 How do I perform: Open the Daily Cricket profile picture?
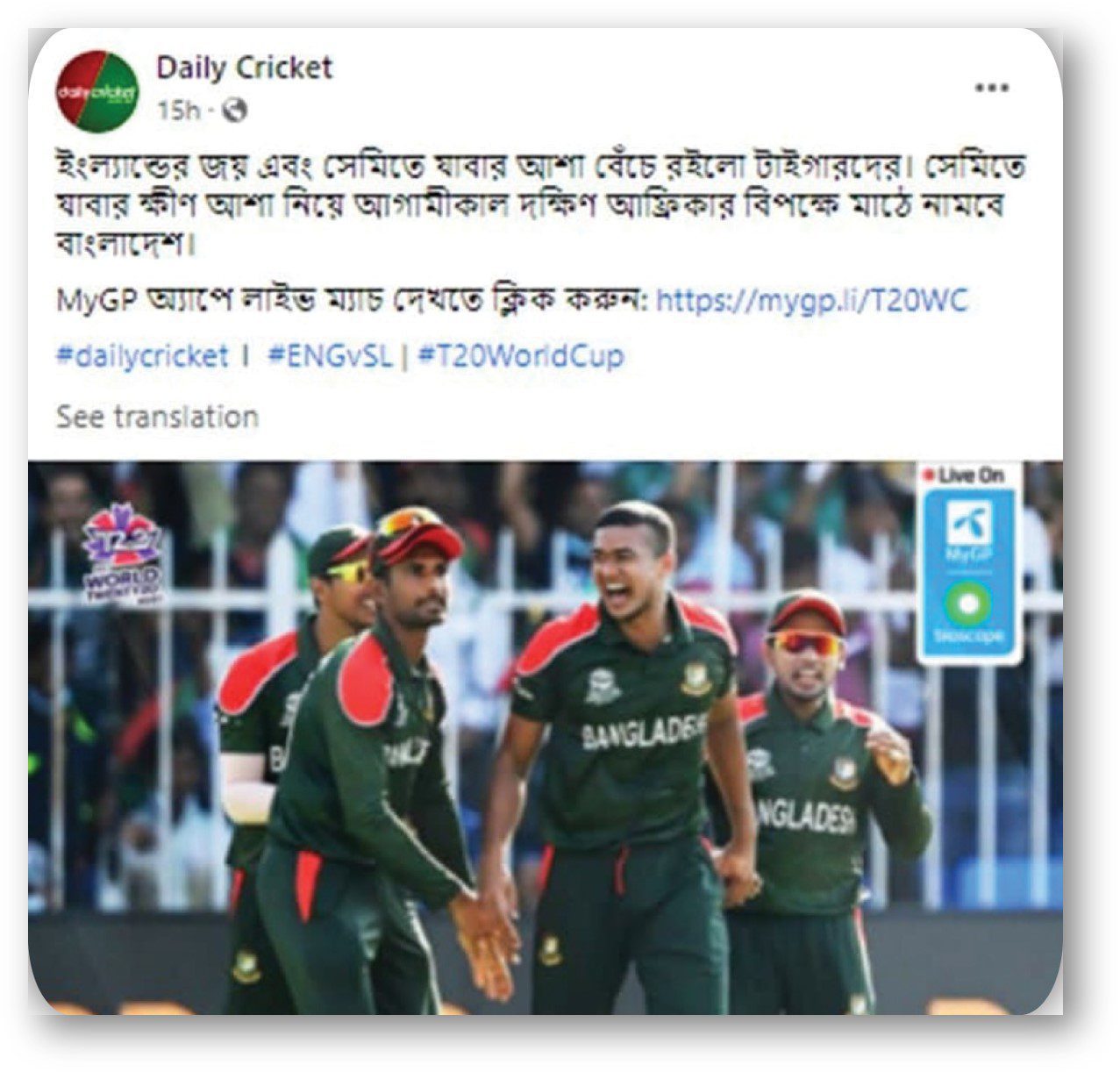tap(97, 91)
